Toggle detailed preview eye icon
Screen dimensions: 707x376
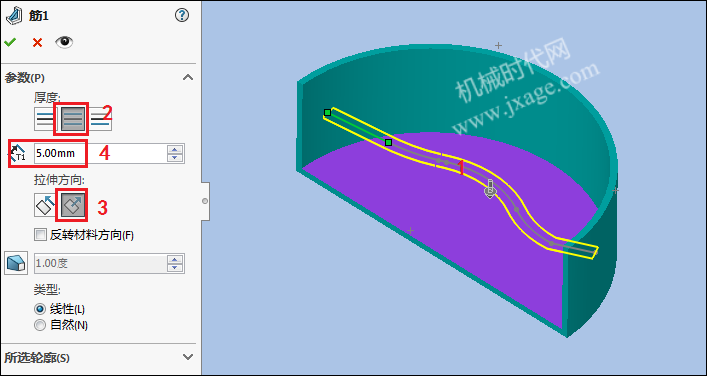click(x=64, y=42)
